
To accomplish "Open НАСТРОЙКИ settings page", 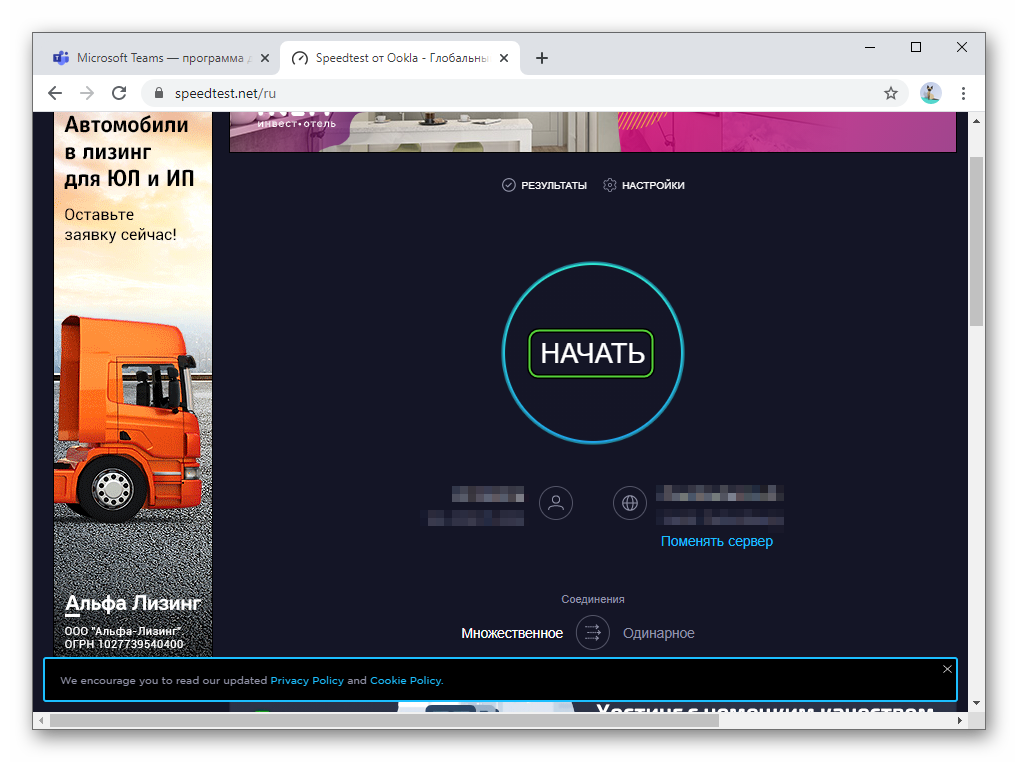I will [x=643, y=186].
